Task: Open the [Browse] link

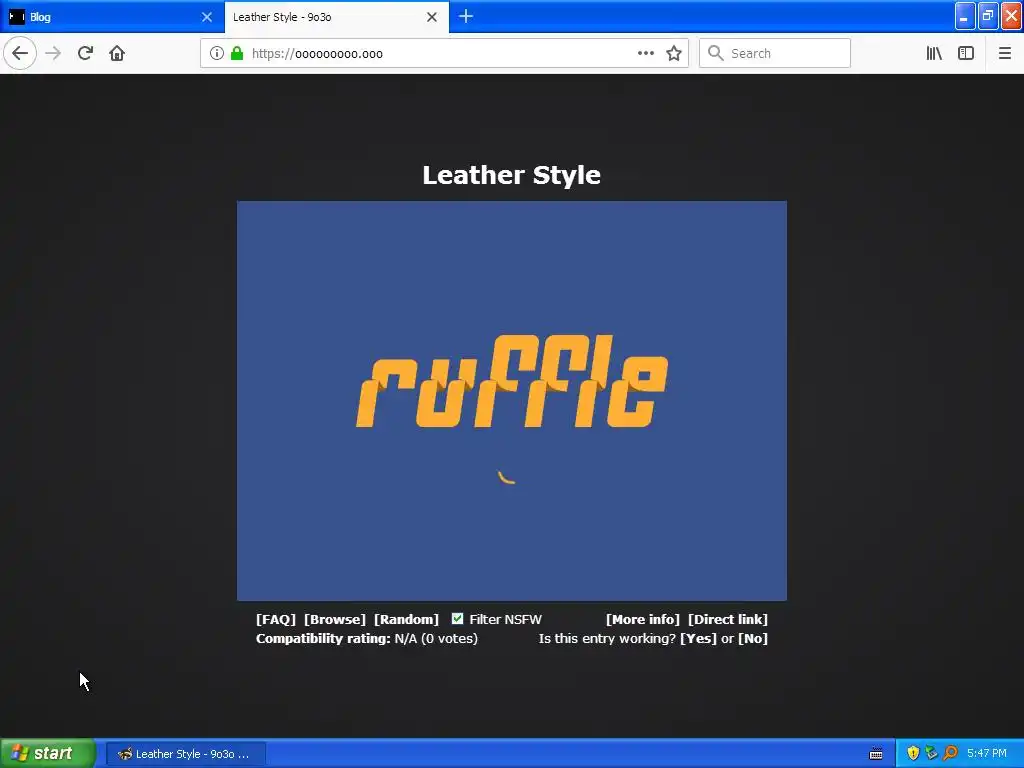Action: pyautogui.click(x=334, y=619)
